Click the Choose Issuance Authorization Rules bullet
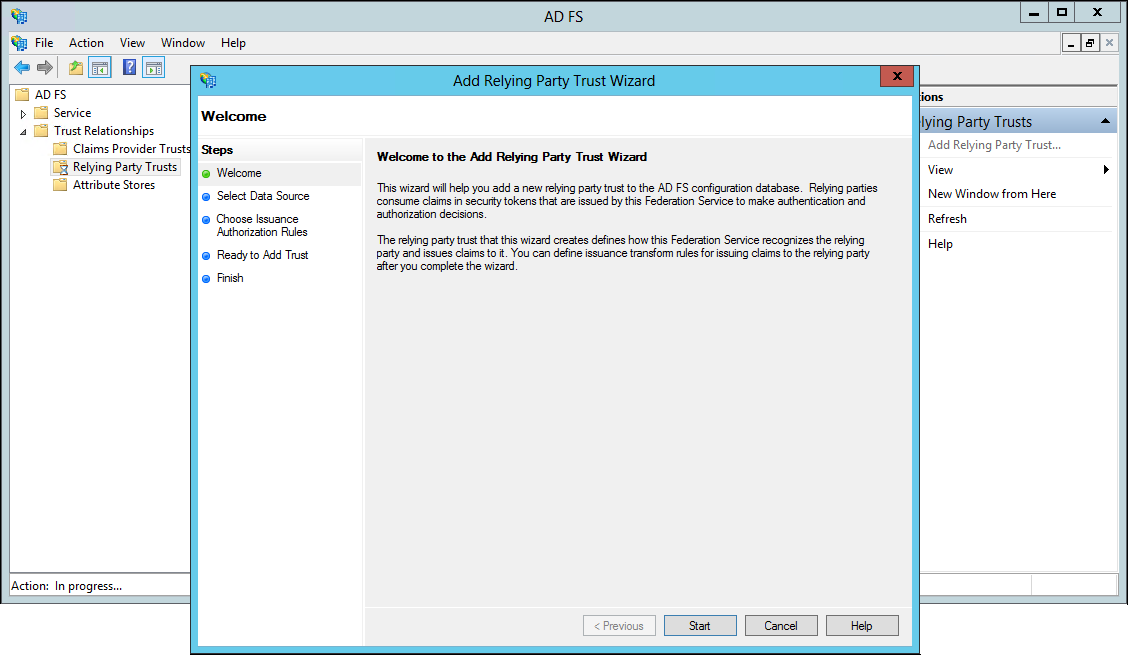This screenshot has height=655, width=1128. tap(206, 220)
